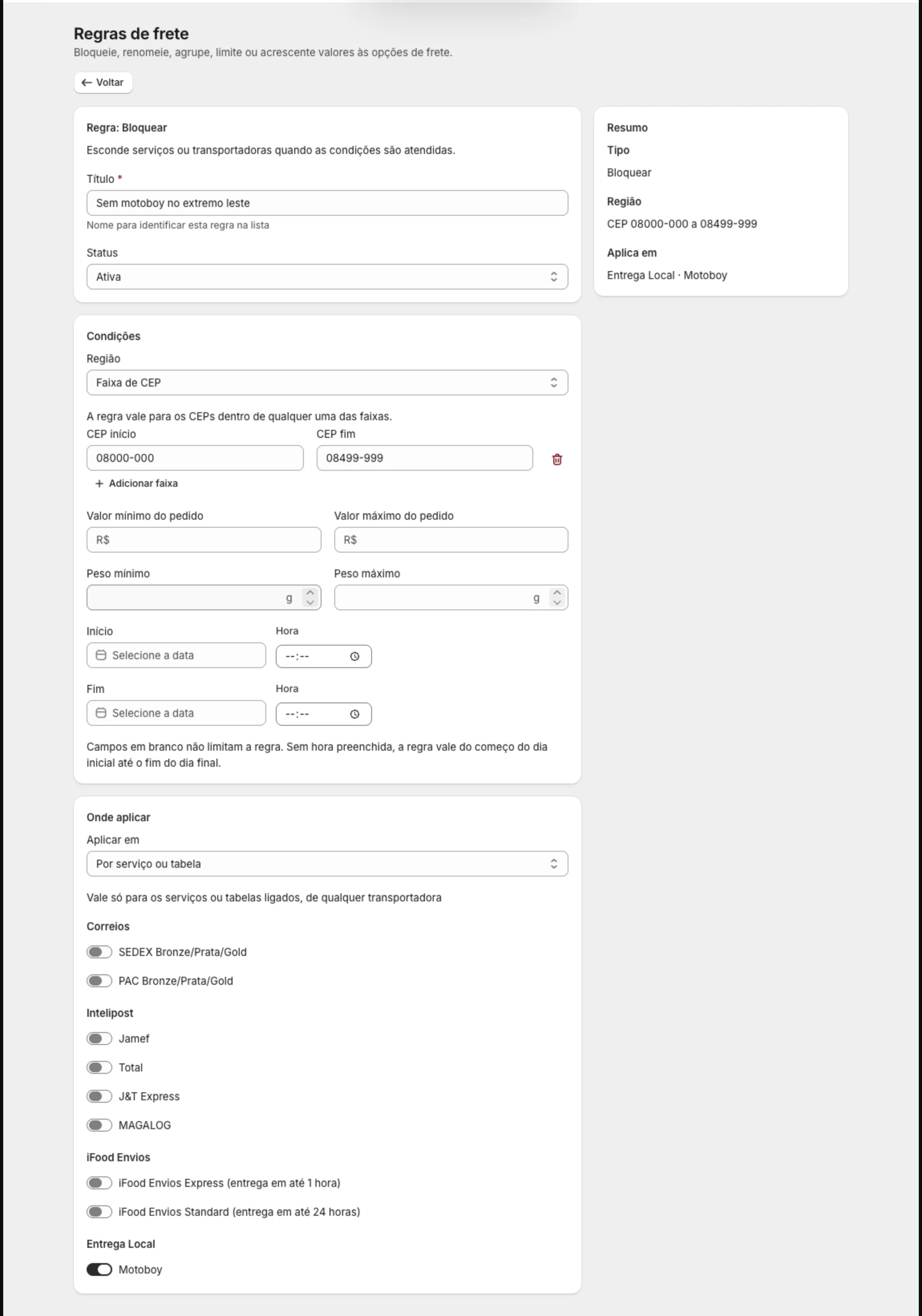Click the CEP fim input field
This screenshot has width=922, height=1316.
425,458
